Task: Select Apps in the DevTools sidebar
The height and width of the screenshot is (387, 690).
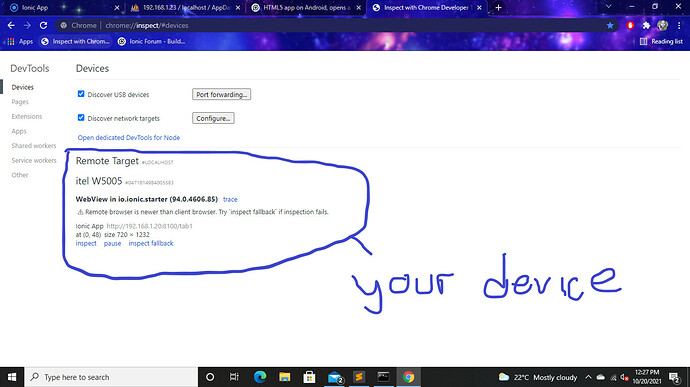Action: [19, 131]
